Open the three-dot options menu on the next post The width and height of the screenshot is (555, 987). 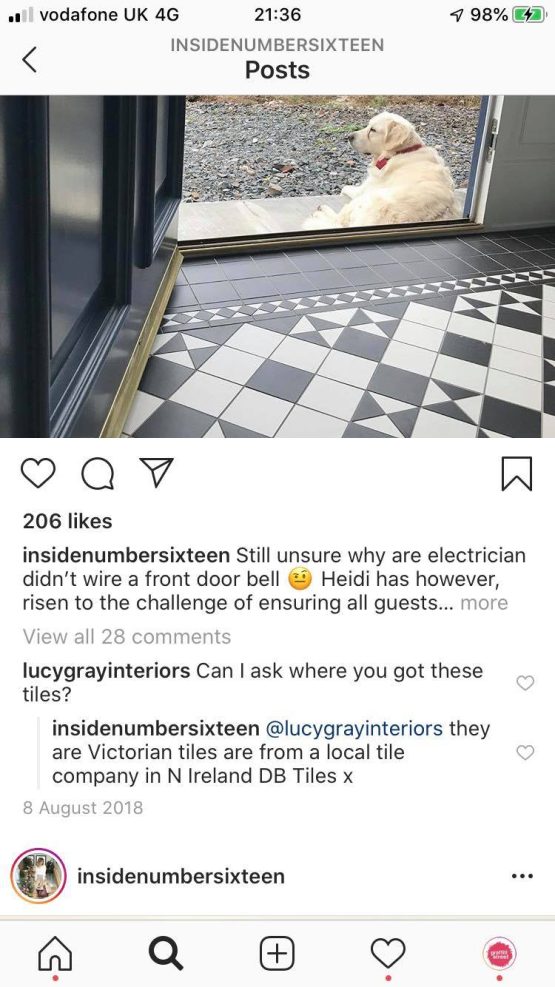(522, 876)
